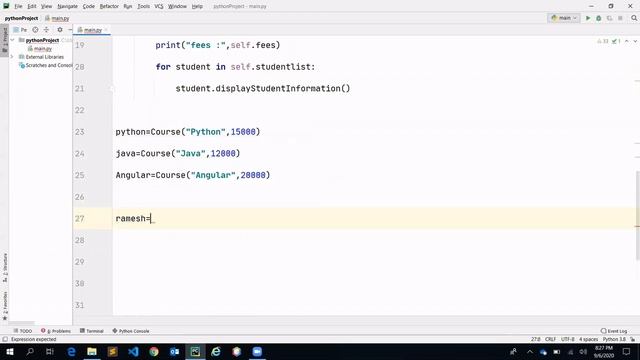Viewport: 640px width, 360px height.
Task: Open the Help menu
Action: [197, 7]
